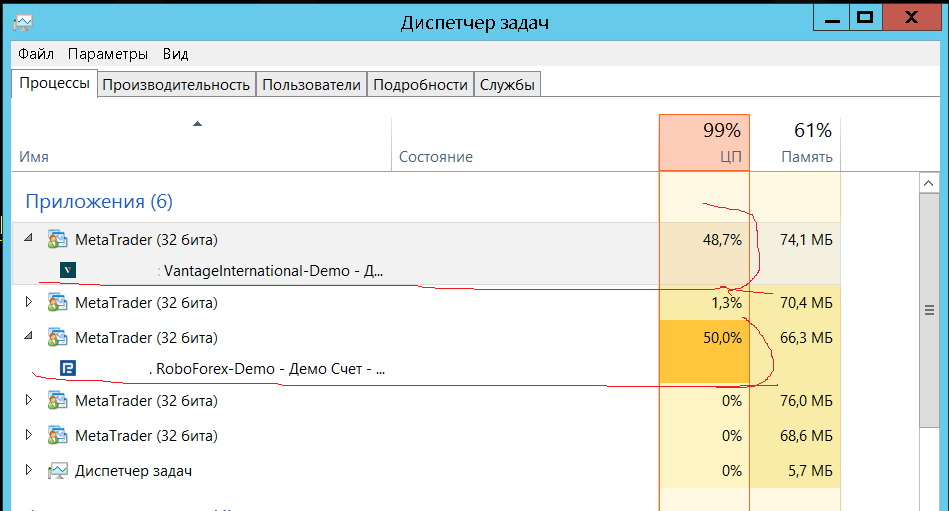Viewport: 949px width, 511px height.
Task: Sort by the Память 61% column header
Action: 795,143
